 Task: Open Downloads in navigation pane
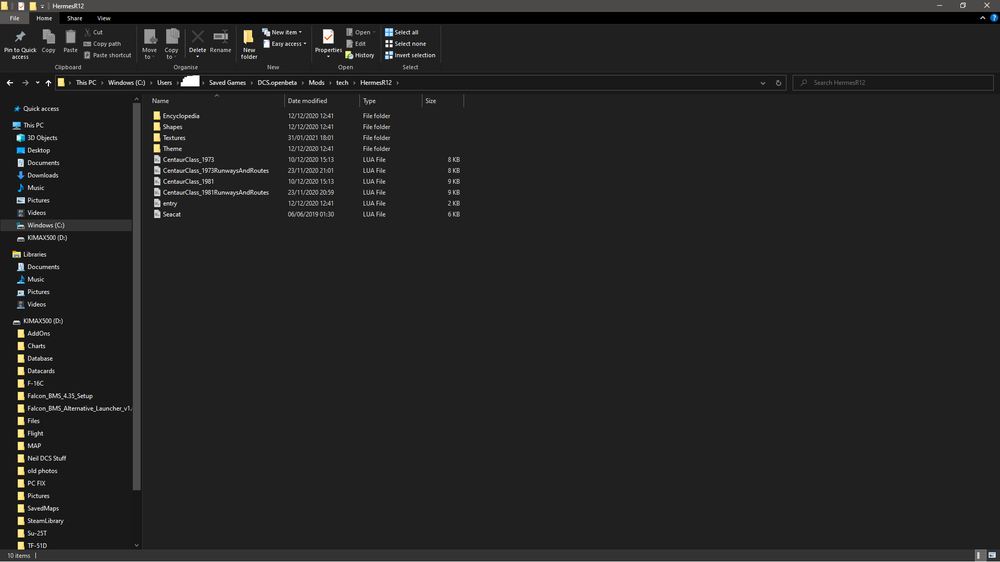click(43, 175)
